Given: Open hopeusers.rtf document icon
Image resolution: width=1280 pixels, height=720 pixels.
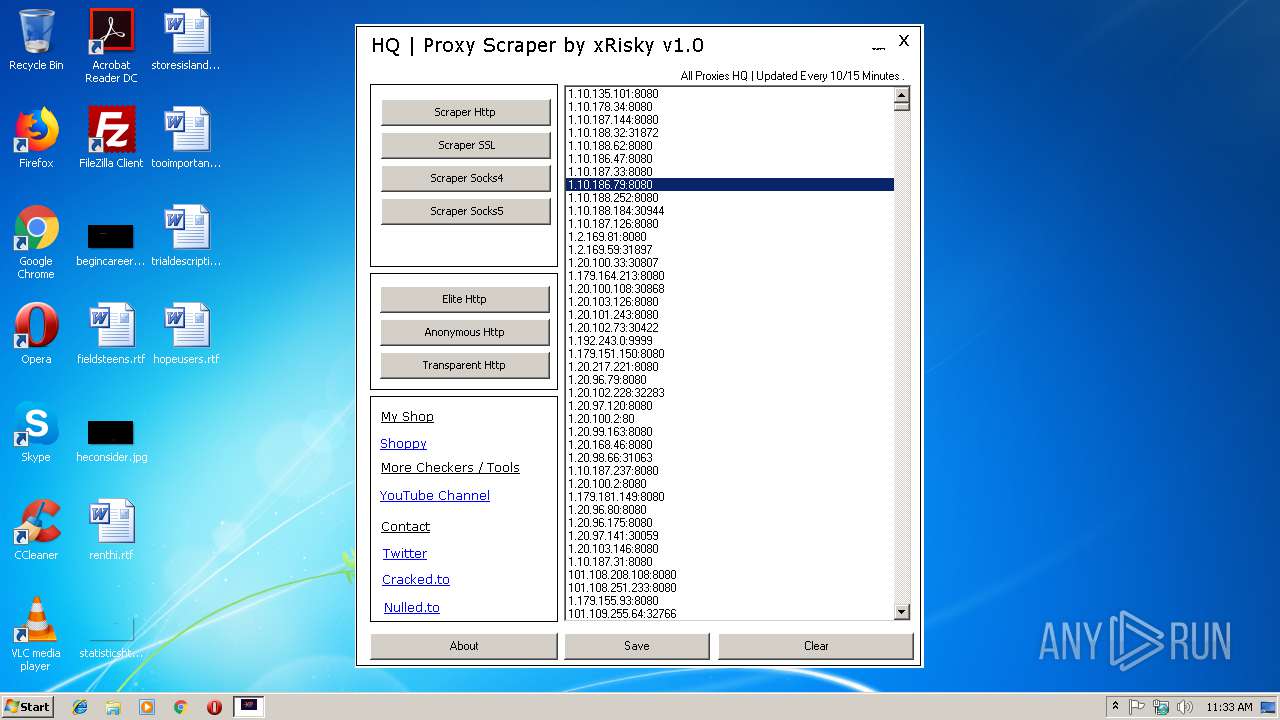Looking at the screenshot, I should click(186, 333).
